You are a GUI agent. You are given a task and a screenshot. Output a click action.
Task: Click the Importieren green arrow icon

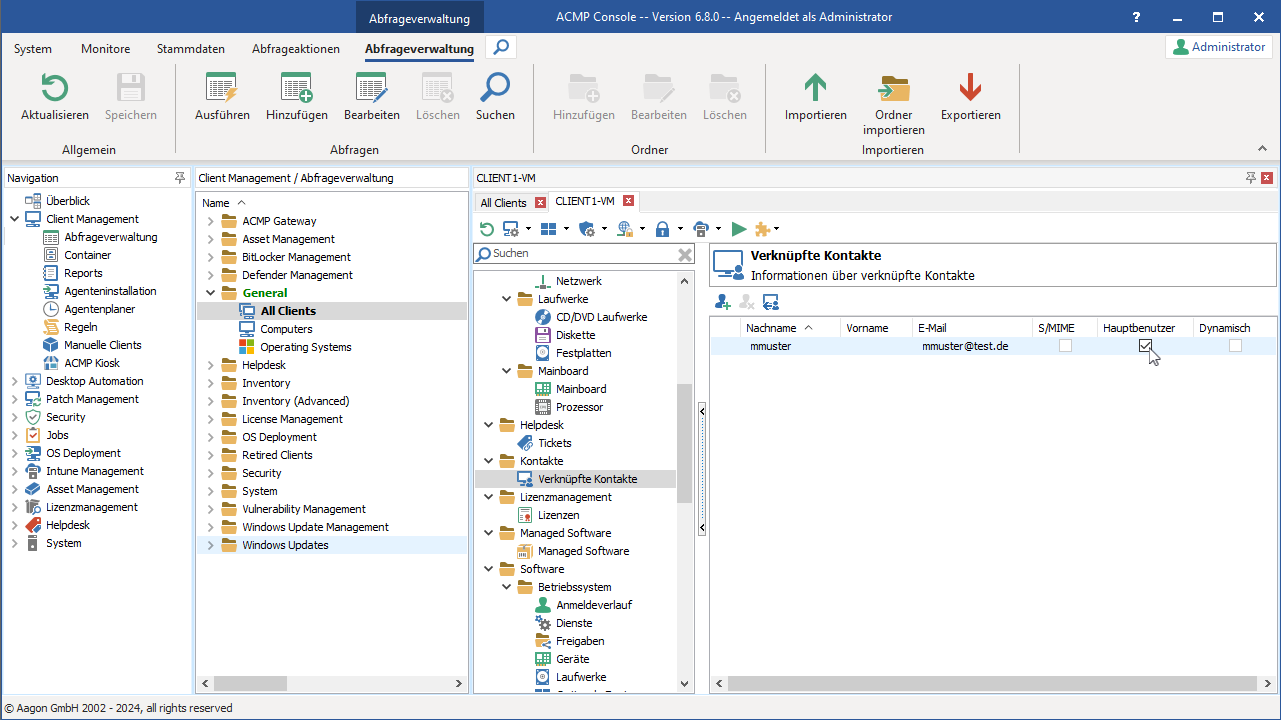(x=815, y=89)
